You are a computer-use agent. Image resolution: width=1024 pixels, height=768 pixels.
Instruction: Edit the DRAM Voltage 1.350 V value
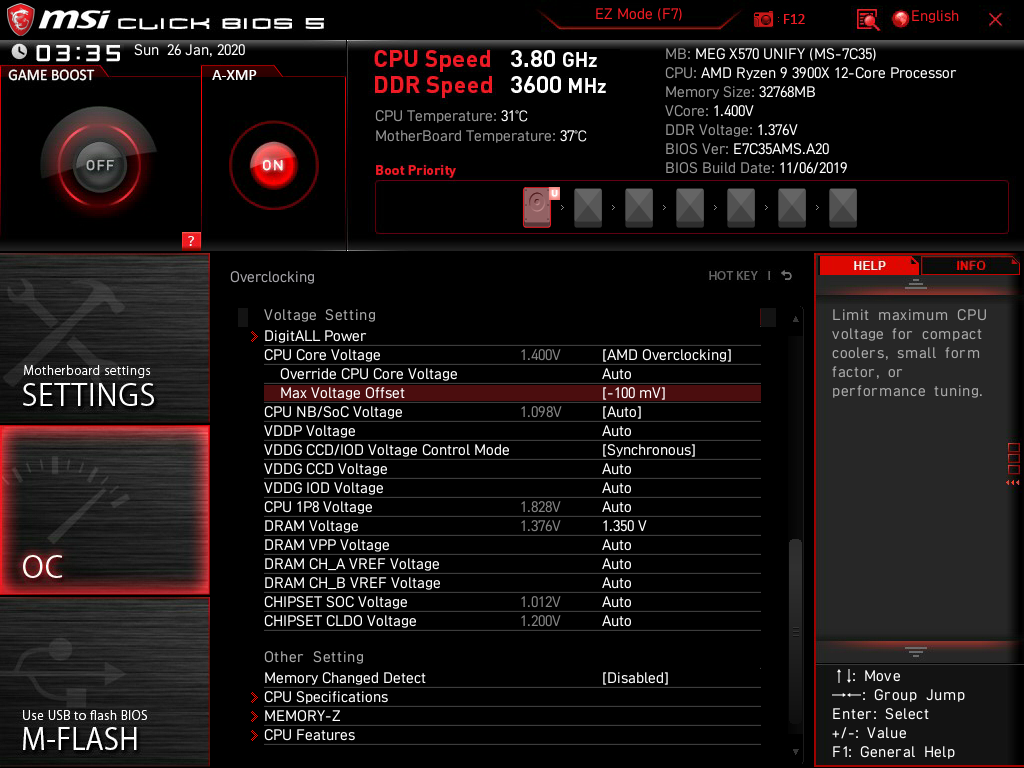coord(624,526)
